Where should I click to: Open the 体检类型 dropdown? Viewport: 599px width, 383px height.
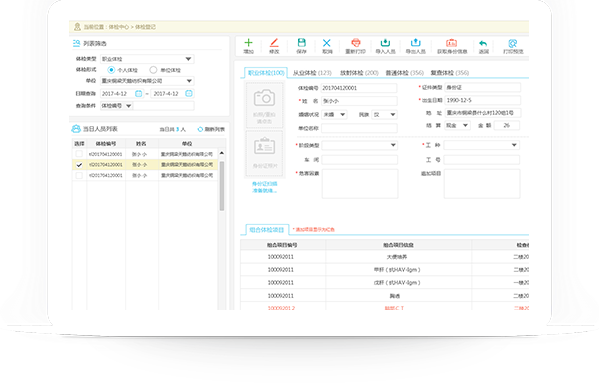click(147, 59)
